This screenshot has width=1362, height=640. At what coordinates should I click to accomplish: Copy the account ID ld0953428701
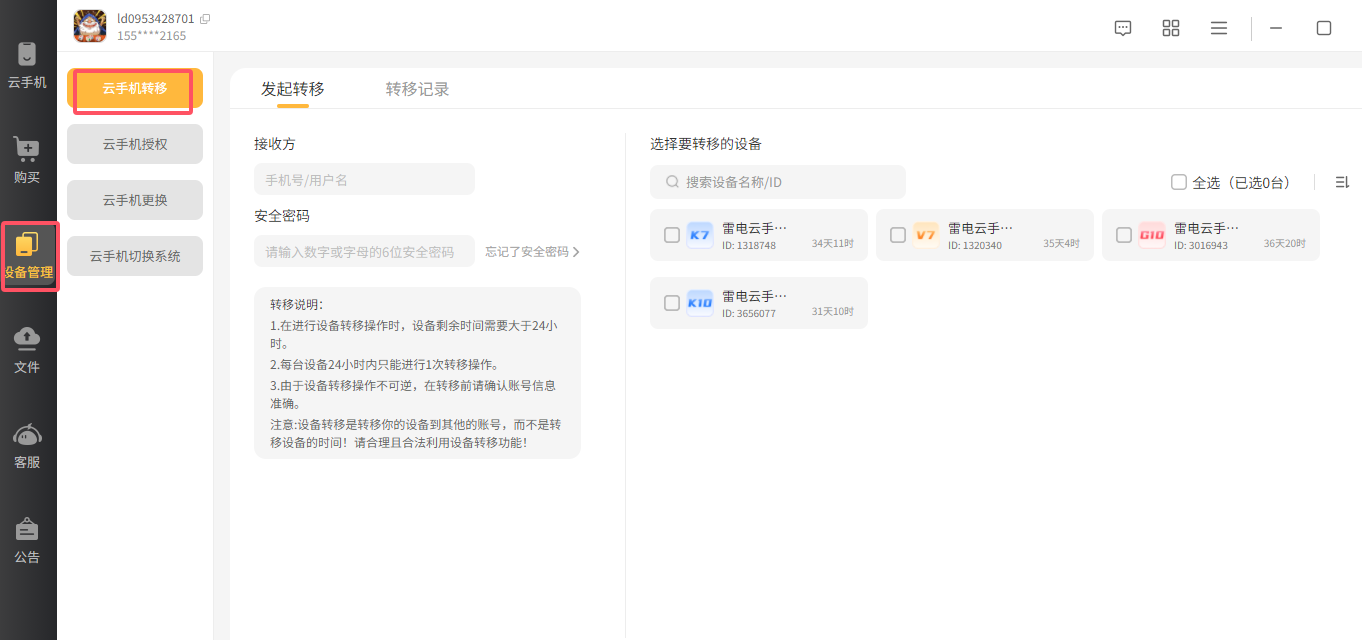(x=205, y=19)
